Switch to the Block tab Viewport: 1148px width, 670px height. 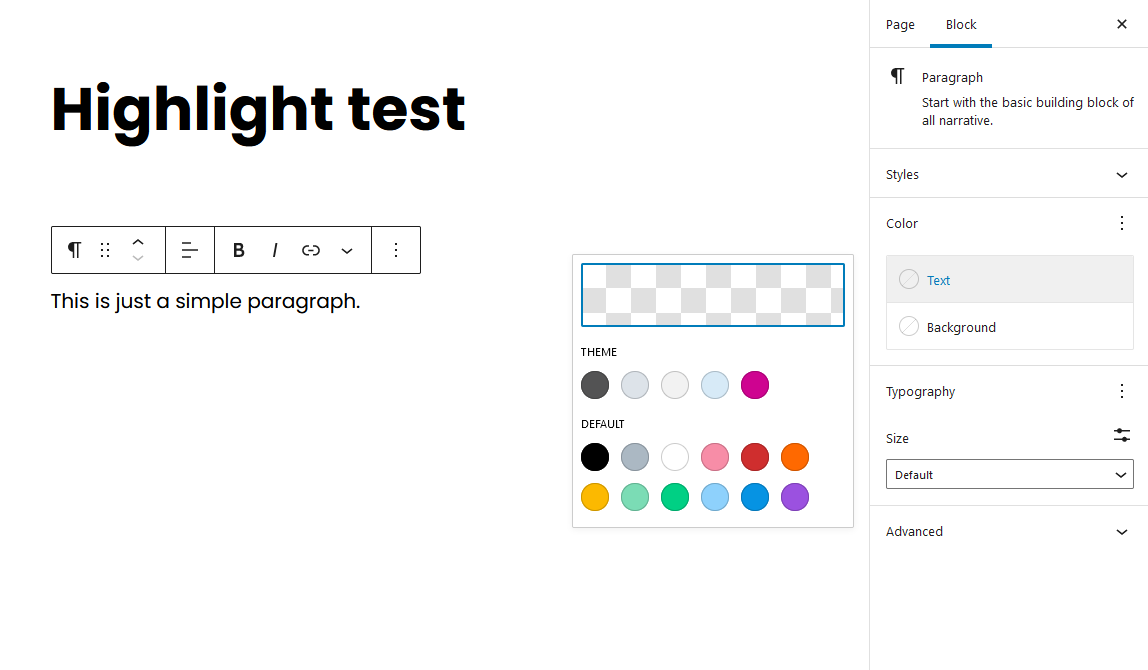960,24
